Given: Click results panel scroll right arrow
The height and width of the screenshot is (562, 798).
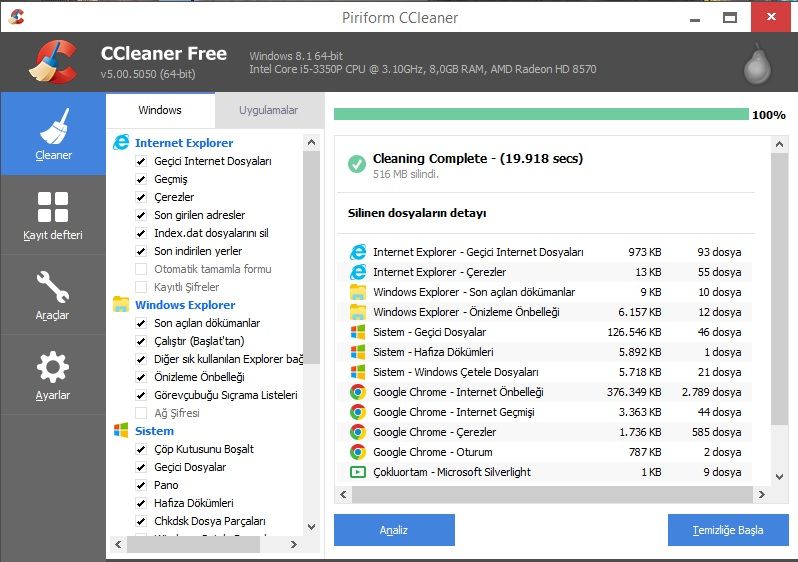Looking at the screenshot, I should click(761, 494).
